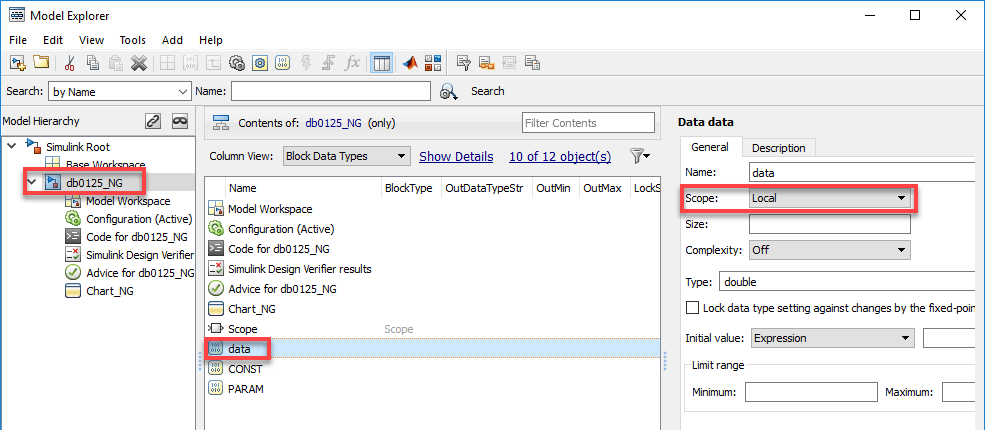The image size is (985, 430).
Task: Click the Add Trigger step icon
Action: click(329, 63)
